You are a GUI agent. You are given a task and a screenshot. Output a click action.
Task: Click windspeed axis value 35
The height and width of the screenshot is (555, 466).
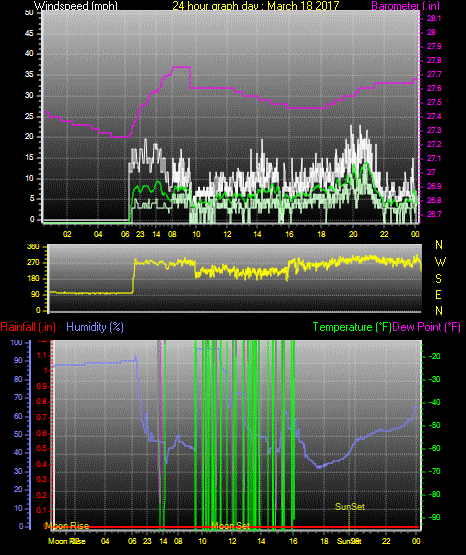pyautogui.click(x=29, y=74)
